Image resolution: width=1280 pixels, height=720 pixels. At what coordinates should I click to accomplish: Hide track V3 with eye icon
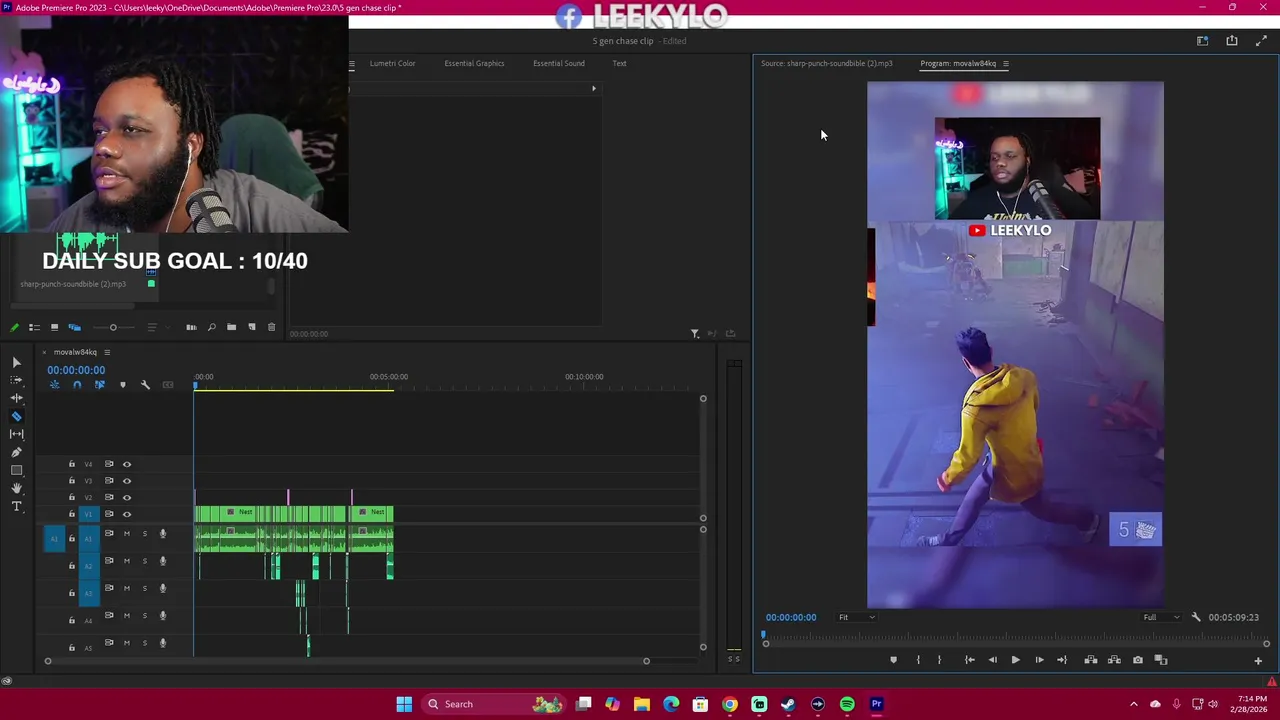127,481
